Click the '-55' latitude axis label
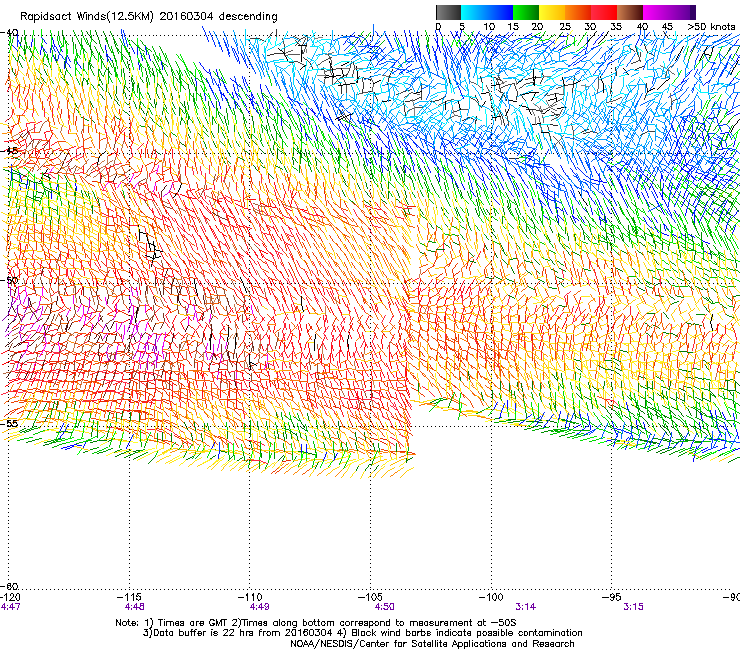Screen dimensions: 740x650 coord(9,423)
